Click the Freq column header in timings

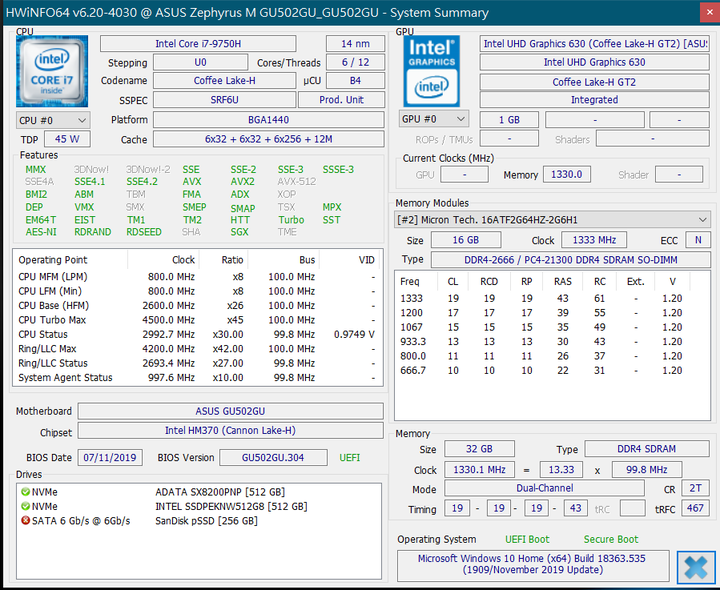[416, 281]
